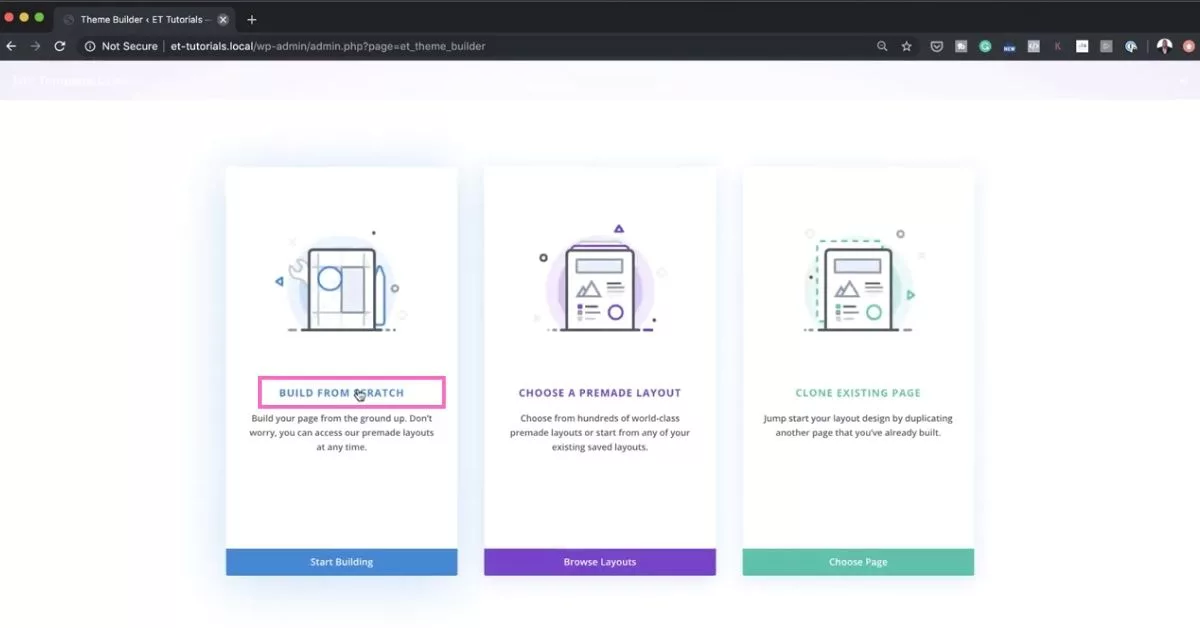This screenshot has width=1200, height=628.
Task: Click the Jump start your layout design description
Action: (x=858, y=425)
